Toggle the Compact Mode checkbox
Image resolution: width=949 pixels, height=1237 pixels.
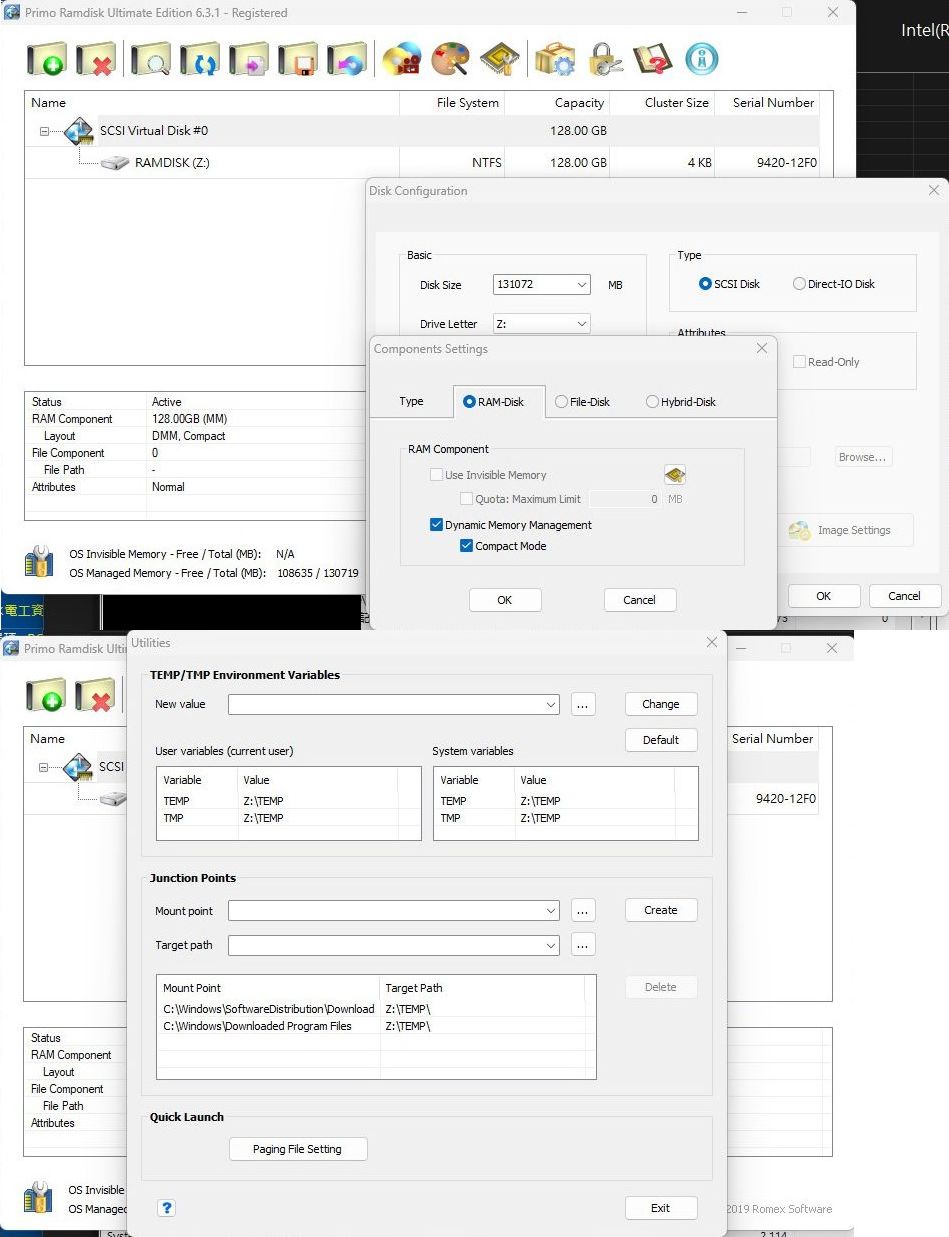pyautogui.click(x=466, y=546)
